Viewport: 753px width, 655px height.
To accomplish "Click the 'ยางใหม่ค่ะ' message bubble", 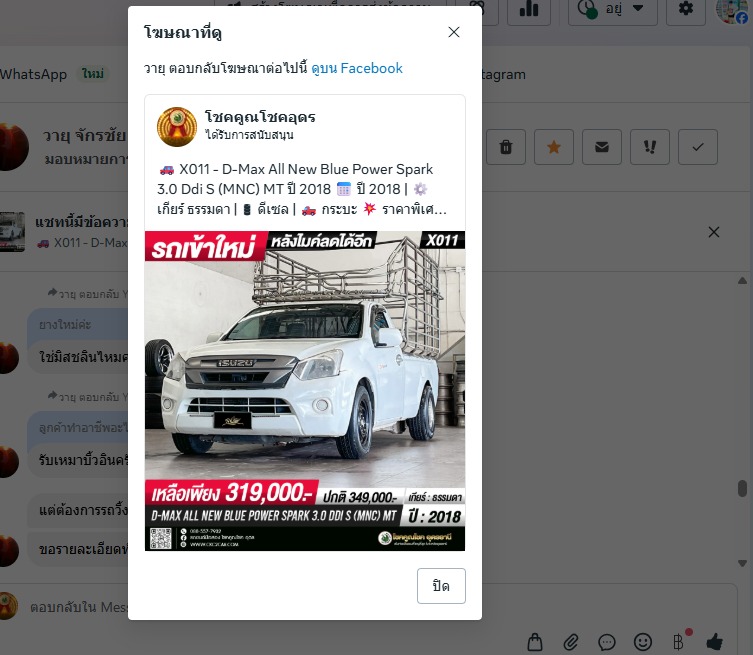I will coord(78,325).
